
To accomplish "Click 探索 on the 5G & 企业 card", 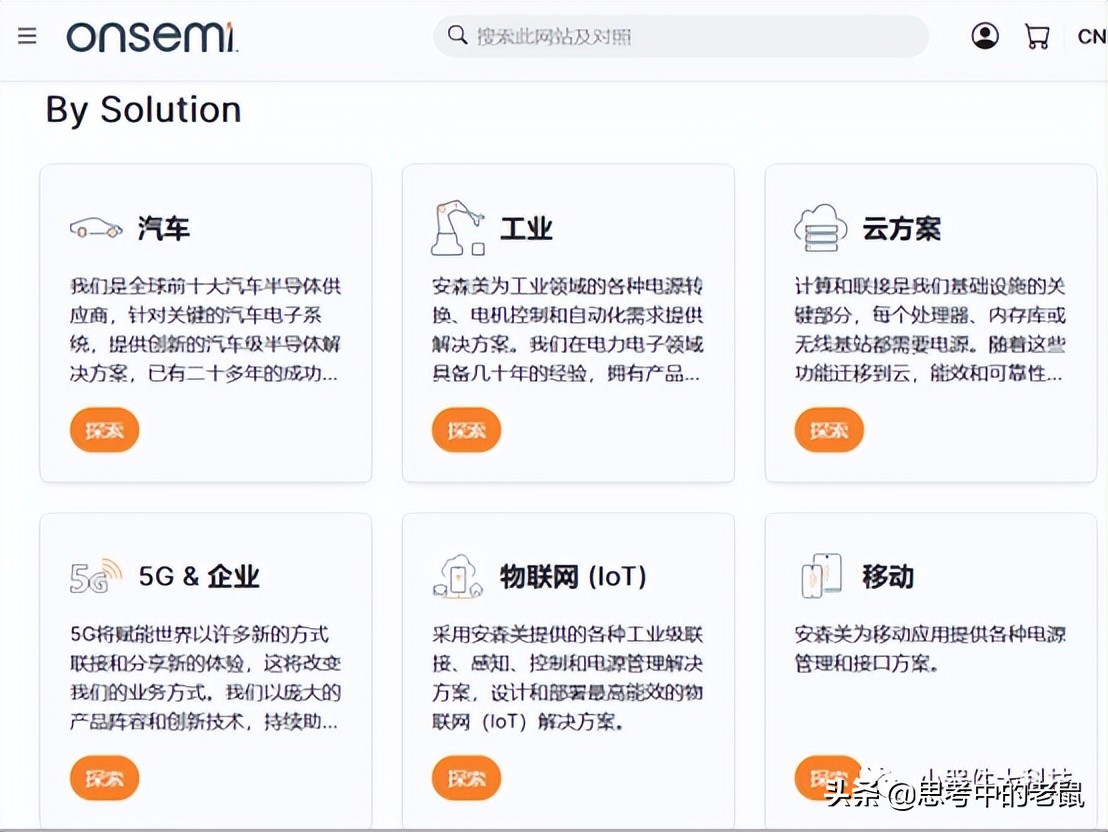I will coord(104,778).
